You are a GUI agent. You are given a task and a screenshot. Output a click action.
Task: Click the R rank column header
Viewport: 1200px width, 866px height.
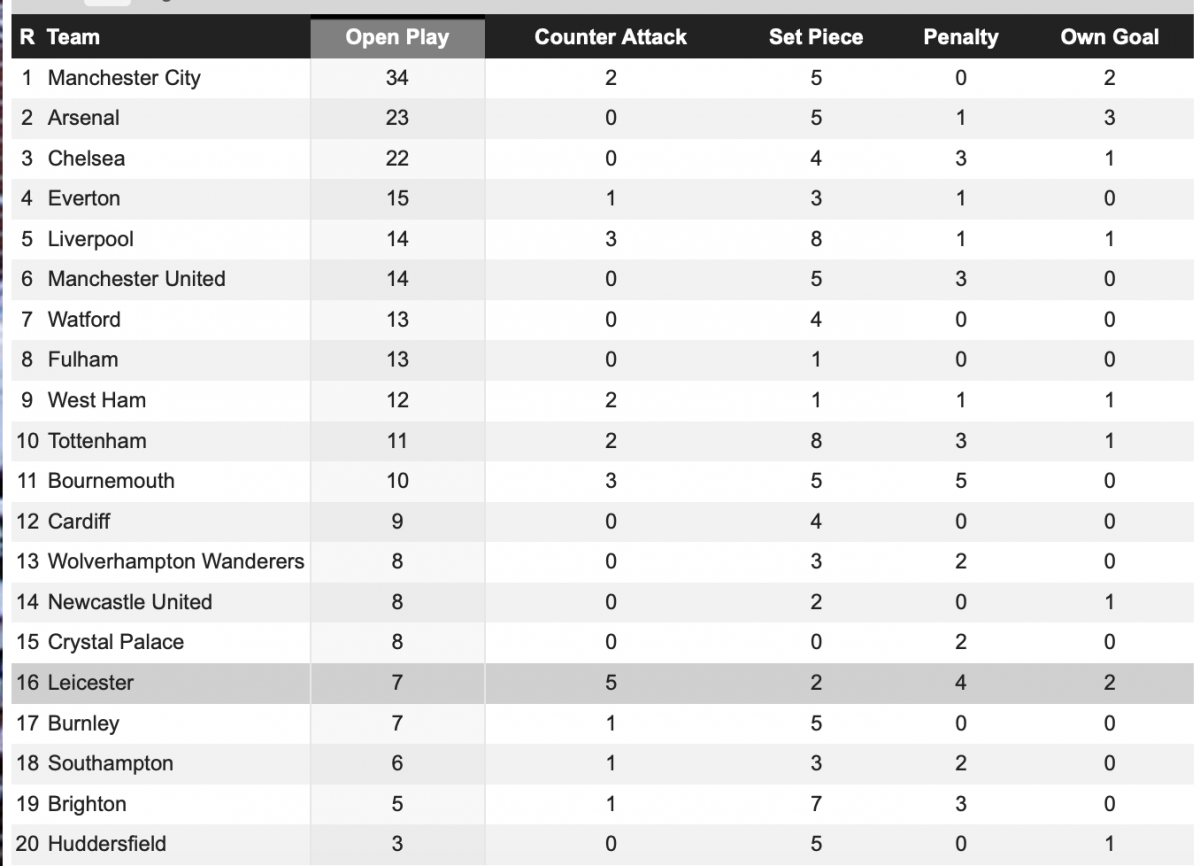pyautogui.click(x=27, y=37)
